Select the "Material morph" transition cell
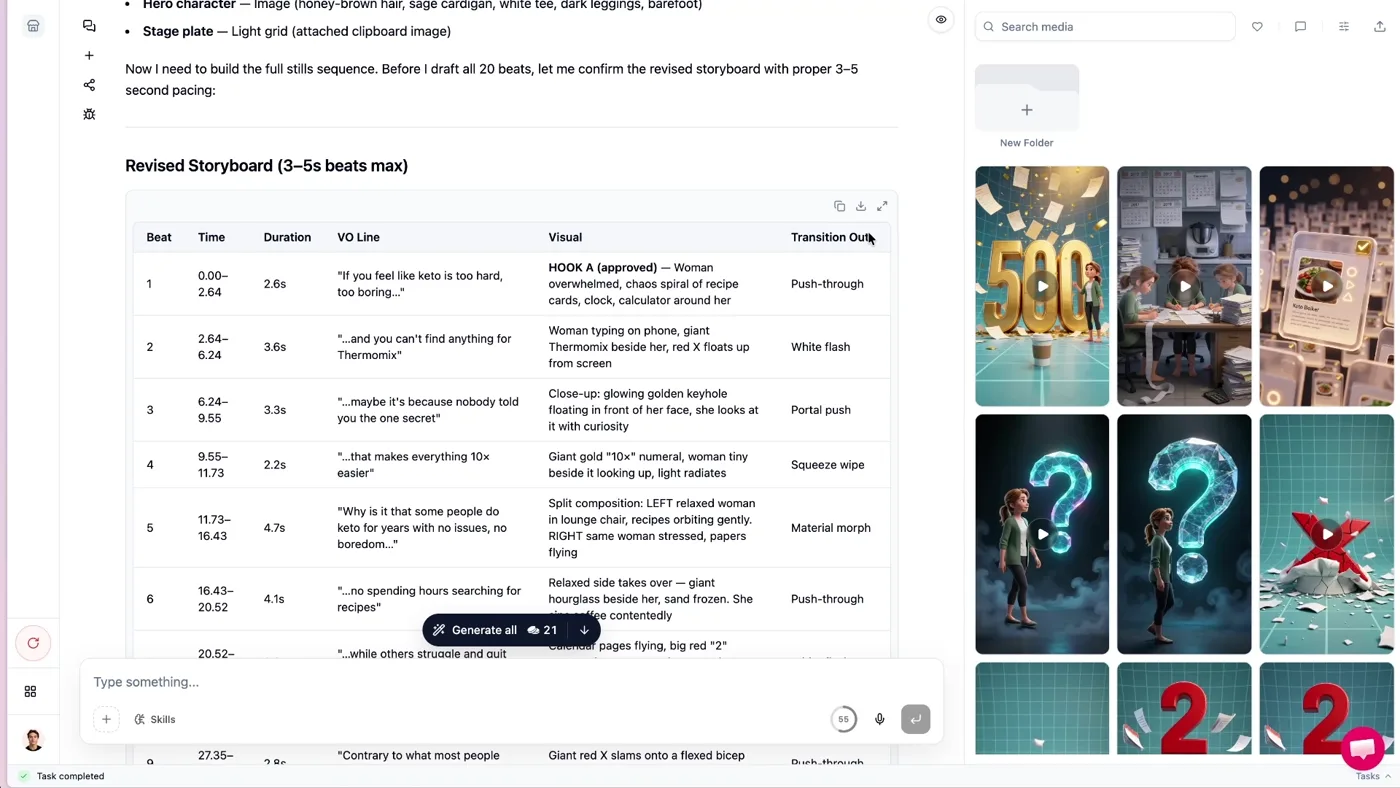 tap(830, 528)
